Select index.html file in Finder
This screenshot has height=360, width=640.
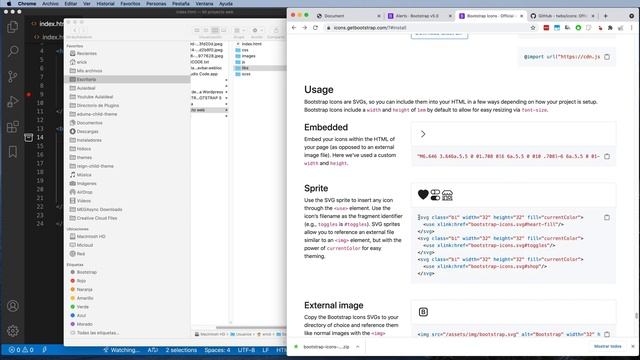coord(251,44)
